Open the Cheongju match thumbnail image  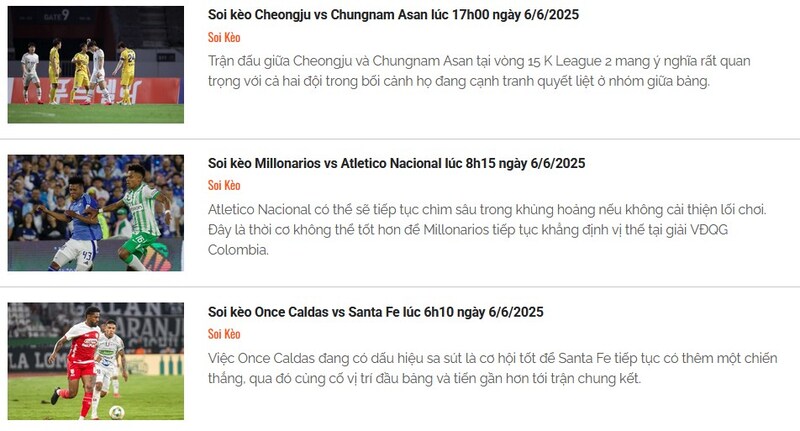tap(96, 65)
